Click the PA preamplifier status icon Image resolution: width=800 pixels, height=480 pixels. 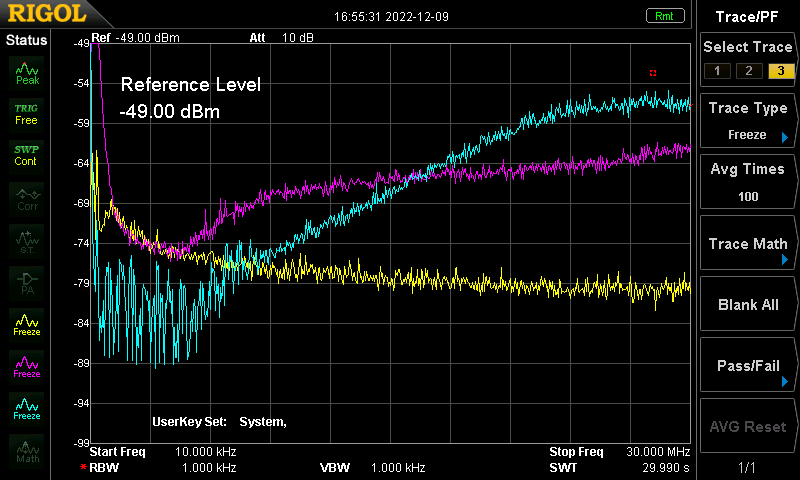coord(27,284)
